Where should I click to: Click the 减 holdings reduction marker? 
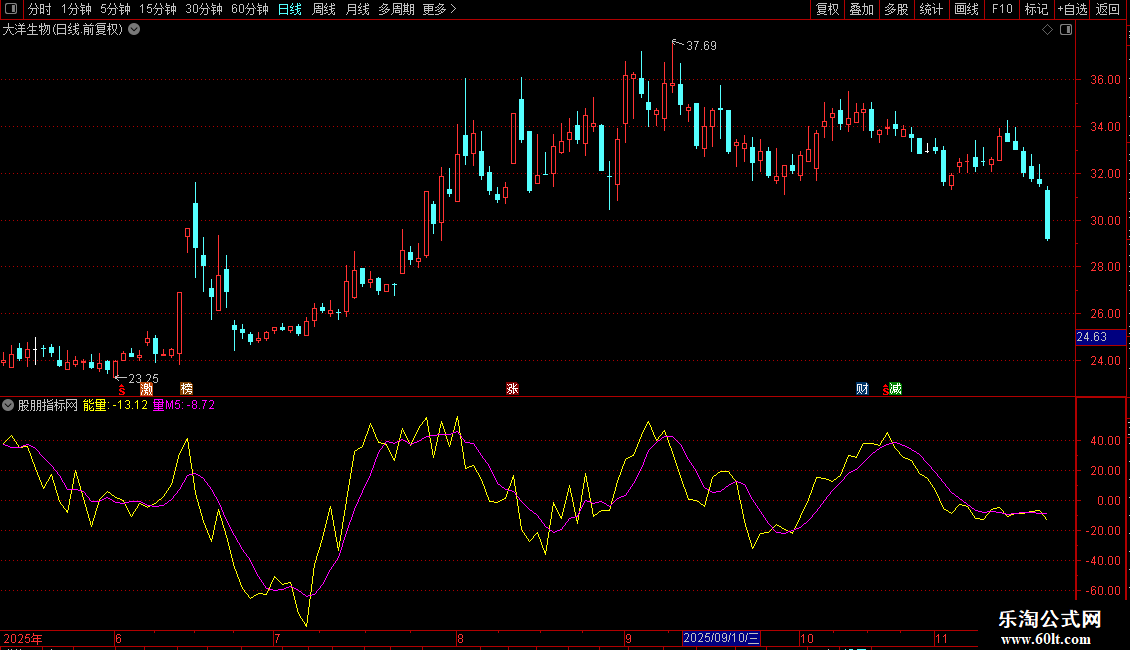point(895,389)
